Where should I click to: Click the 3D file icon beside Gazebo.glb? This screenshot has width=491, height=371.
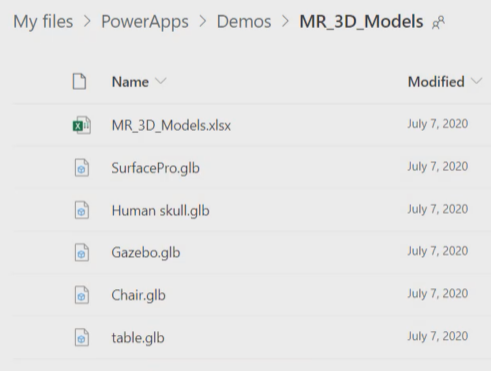82,252
